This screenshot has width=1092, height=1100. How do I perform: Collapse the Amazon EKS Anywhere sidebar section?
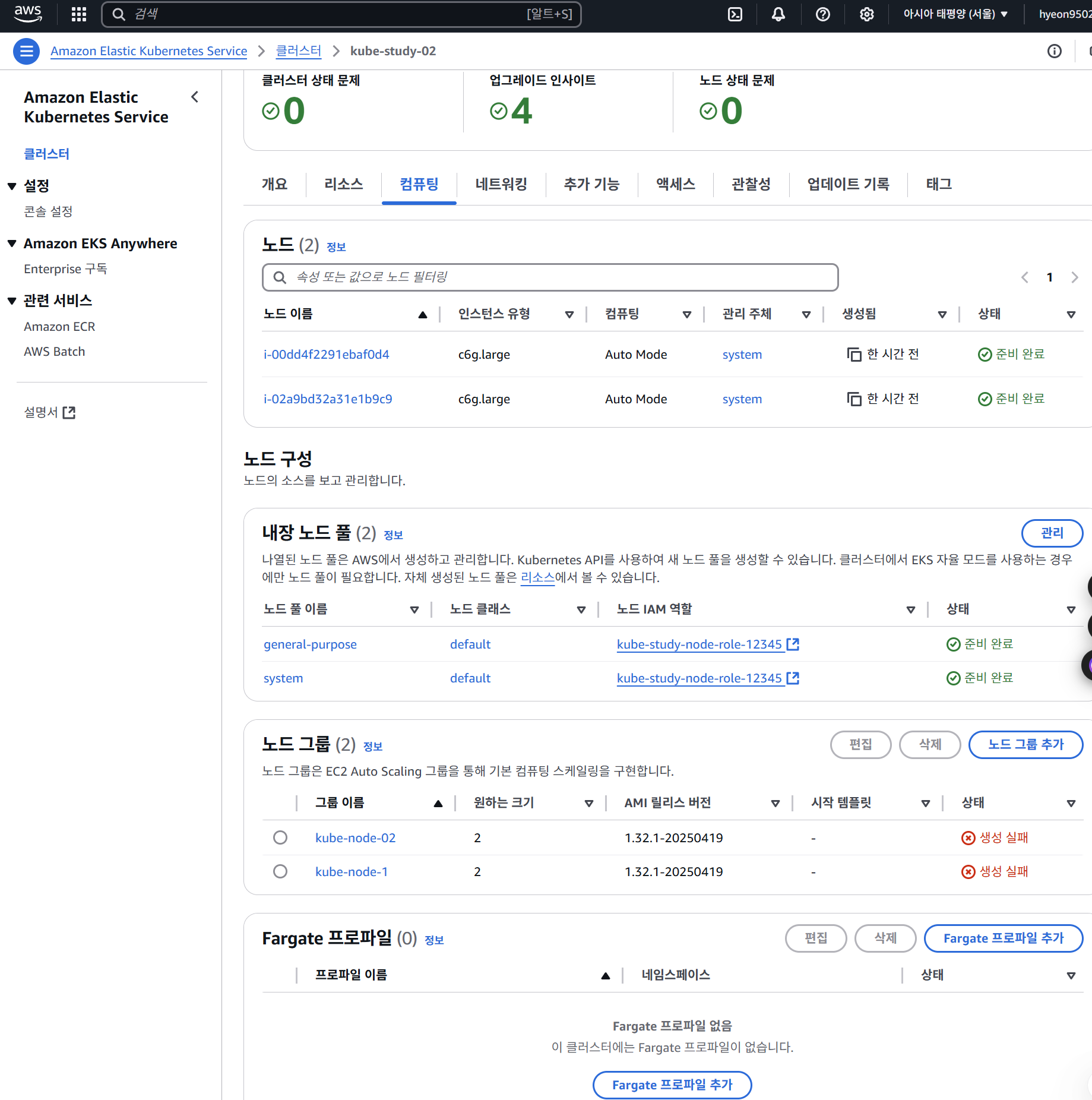pyautogui.click(x=12, y=244)
